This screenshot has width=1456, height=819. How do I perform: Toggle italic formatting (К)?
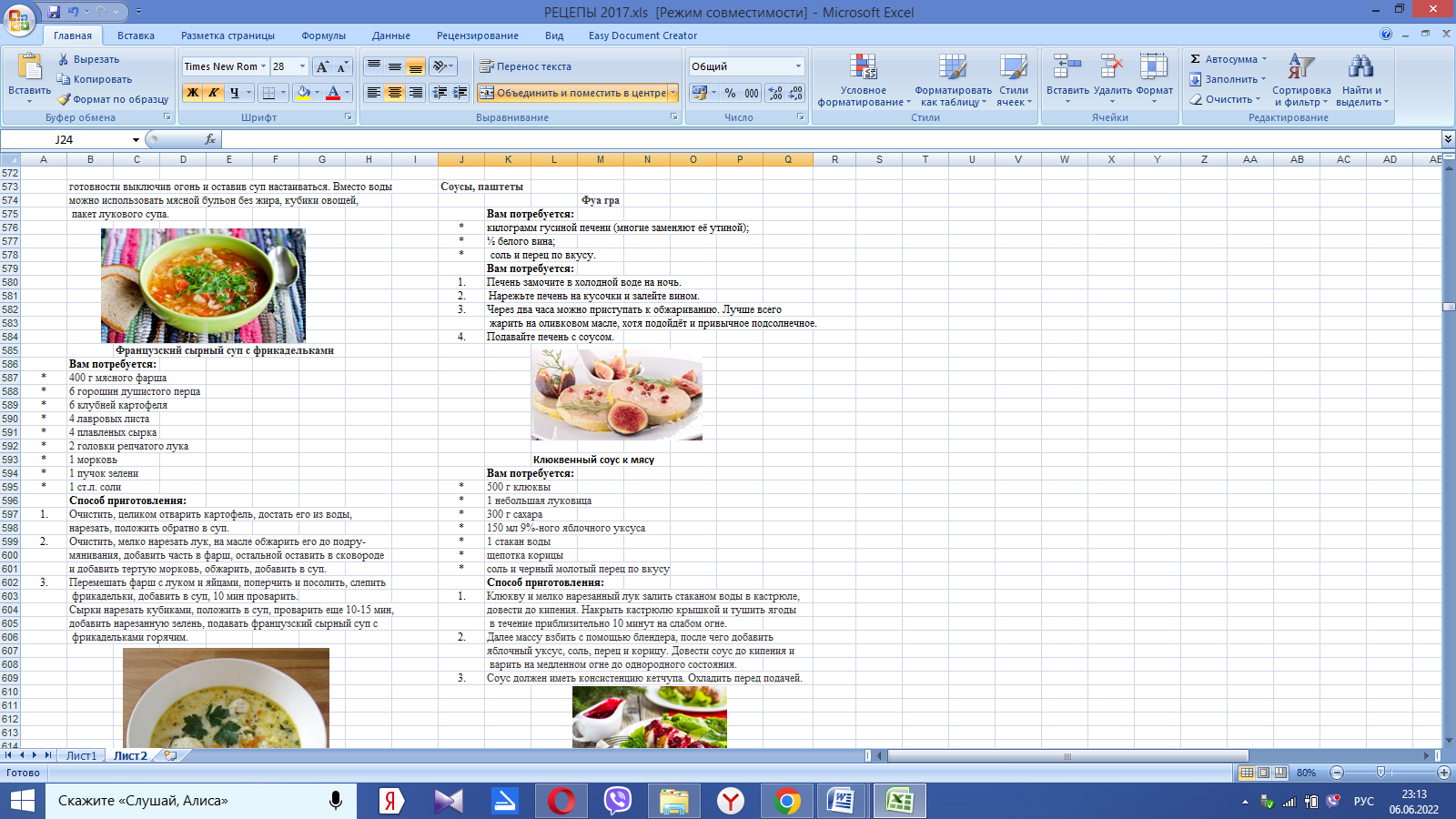click(x=213, y=93)
